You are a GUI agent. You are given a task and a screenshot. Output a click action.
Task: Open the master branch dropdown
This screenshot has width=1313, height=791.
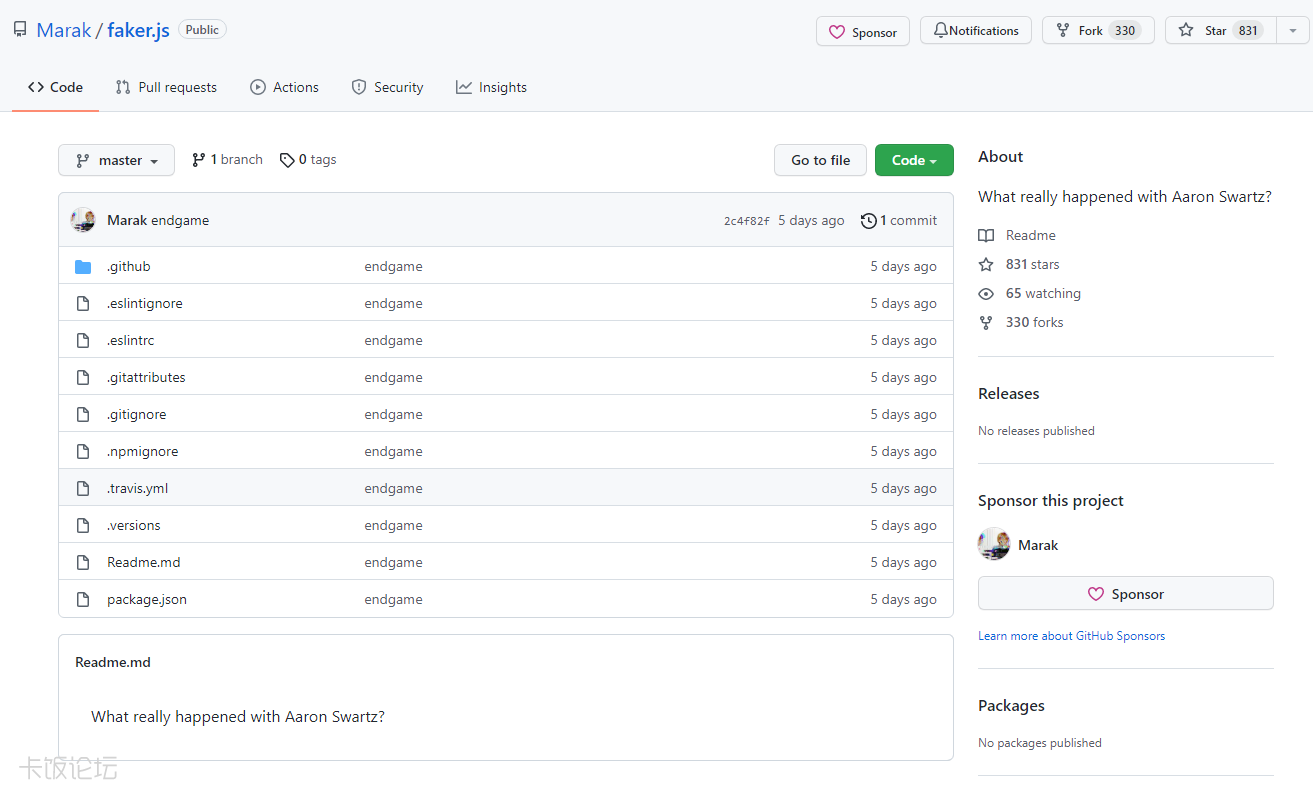pyautogui.click(x=116, y=160)
